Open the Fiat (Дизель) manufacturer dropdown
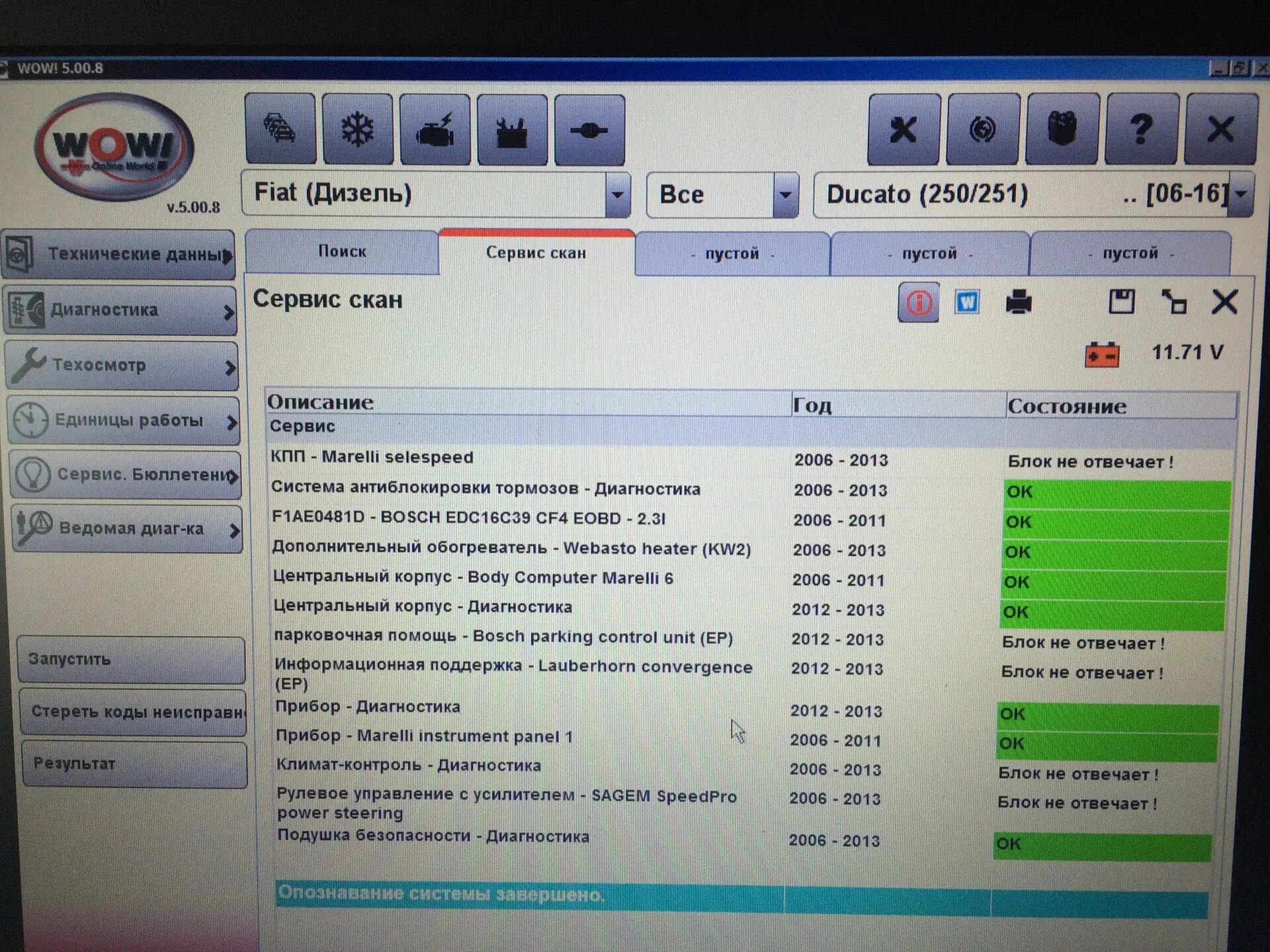1270x952 pixels. (x=617, y=195)
